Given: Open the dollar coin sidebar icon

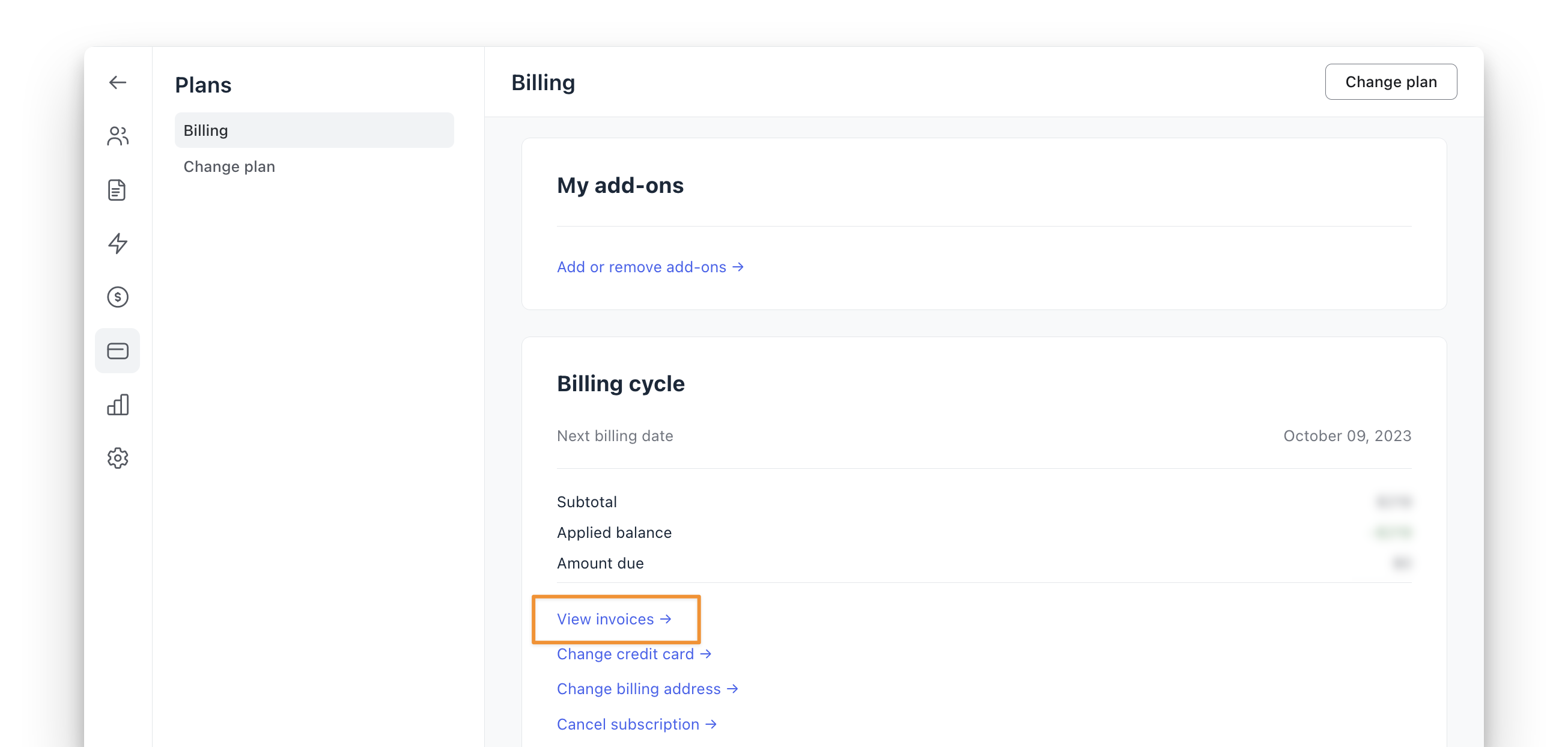Looking at the screenshot, I should [x=118, y=297].
